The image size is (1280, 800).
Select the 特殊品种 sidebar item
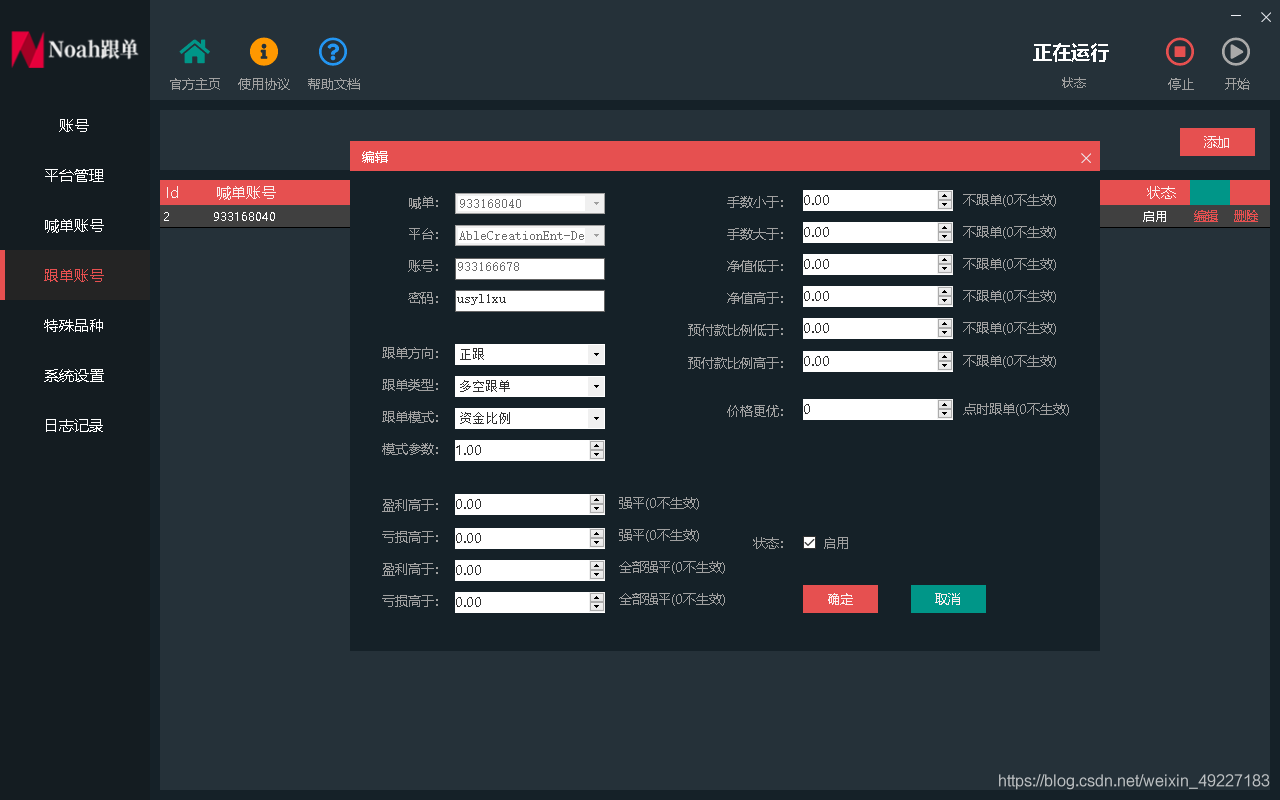(x=75, y=325)
